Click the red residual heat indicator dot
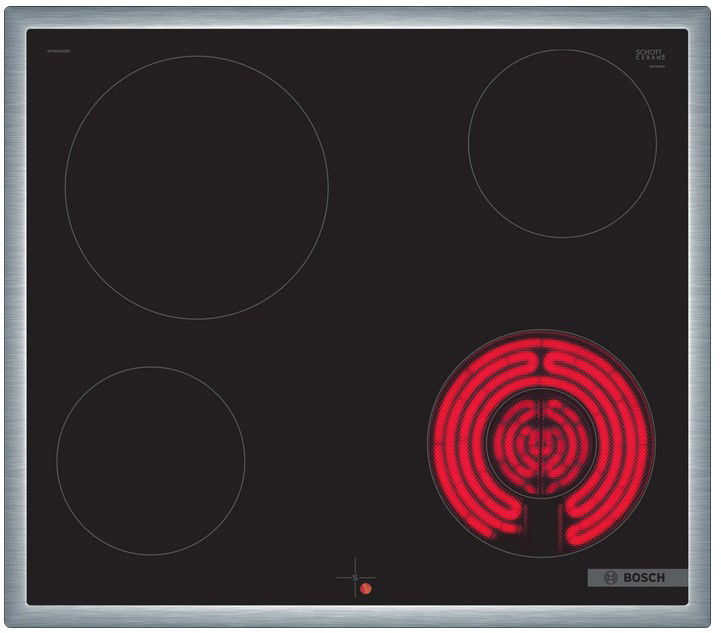The height and width of the screenshot is (633, 721). tap(366, 590)
